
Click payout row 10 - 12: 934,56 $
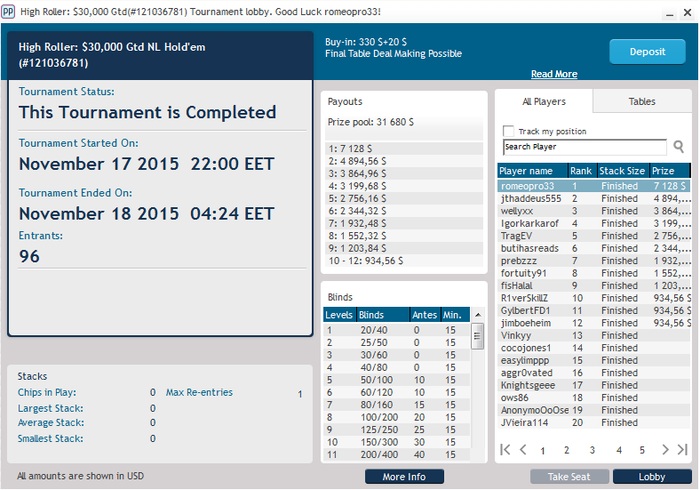coord(404,261)
